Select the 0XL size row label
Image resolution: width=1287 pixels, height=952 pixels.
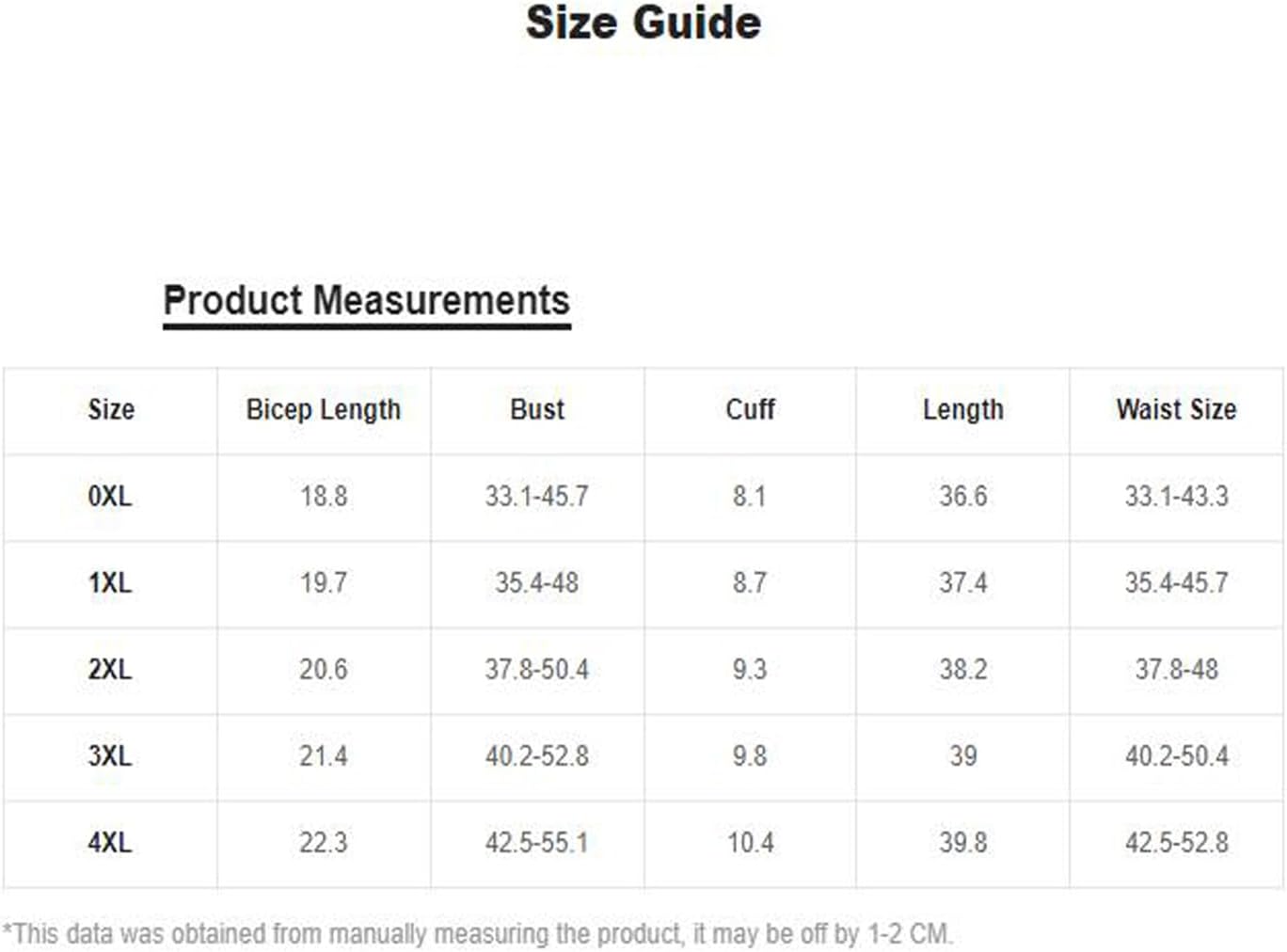(x=110, y=496)
